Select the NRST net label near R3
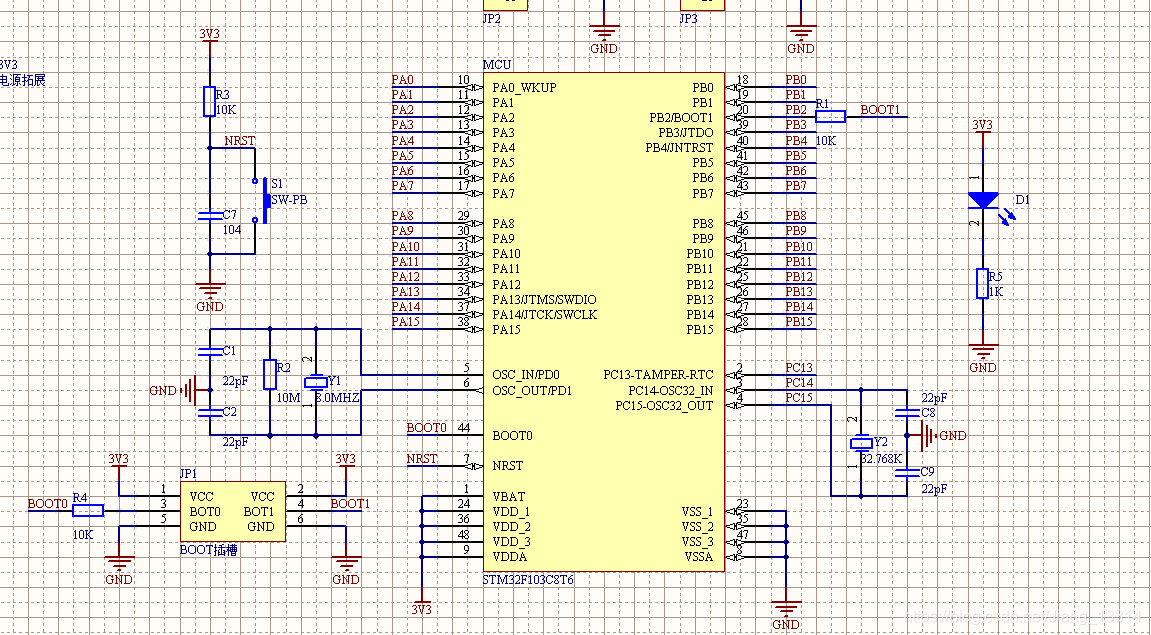The height and width of the screenshot is (635, 1151). point(240,141)
